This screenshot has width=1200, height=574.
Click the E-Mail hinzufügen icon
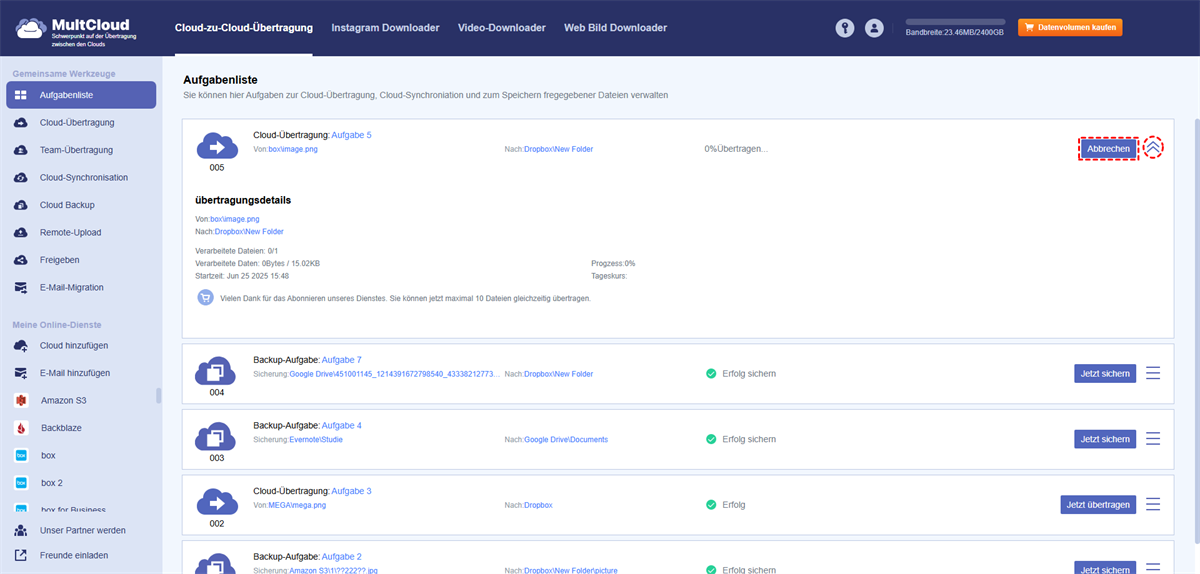click(21, 373)
